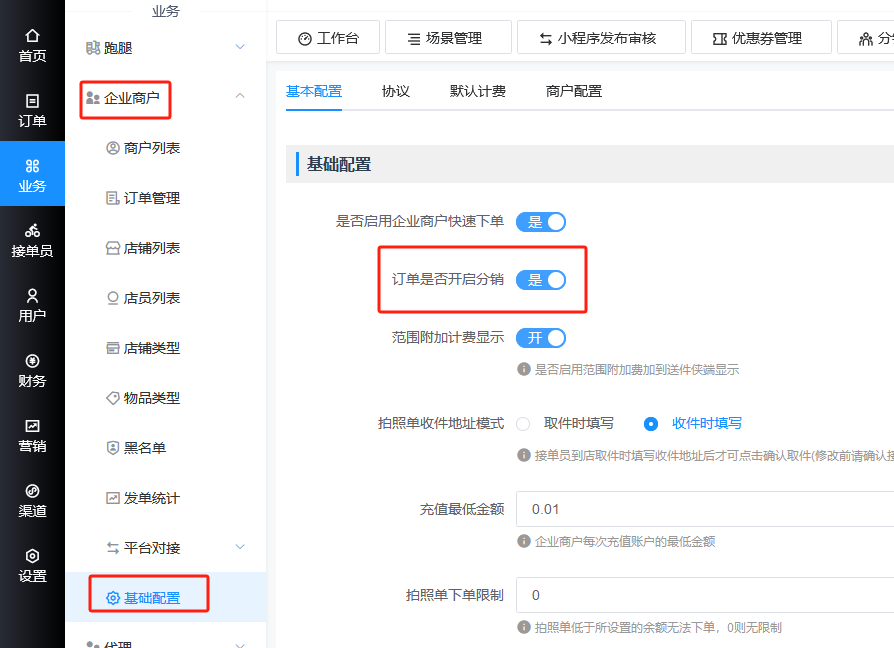Switch to the 默认计费 tab
This screenshot has height=648, width=894.
pyautogui.click(x=478, y=91)
